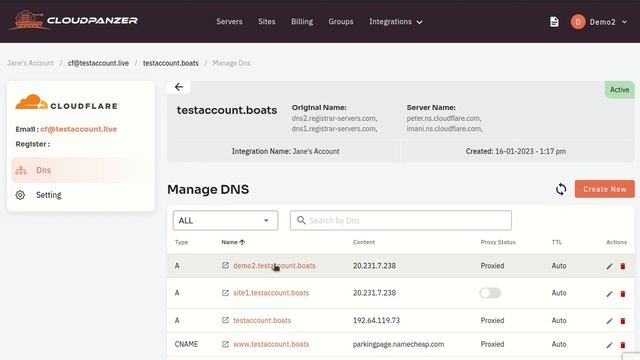640x360 pixels.
Task: Sort by Name column arrow
Action: click(242, 242)
